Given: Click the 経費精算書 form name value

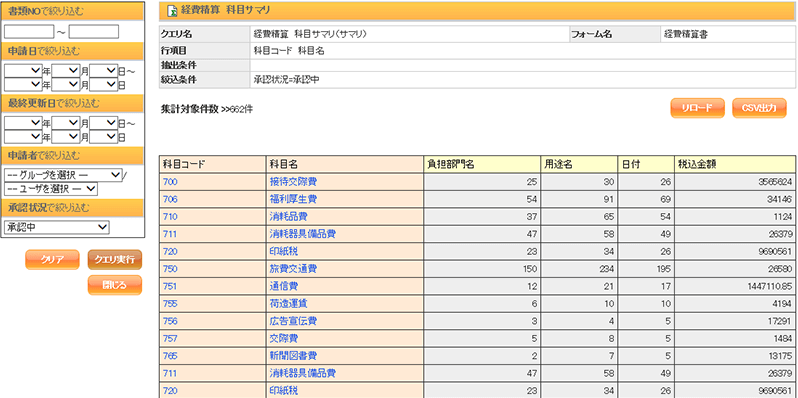Looking at the screenshot, I should (686, 35).
